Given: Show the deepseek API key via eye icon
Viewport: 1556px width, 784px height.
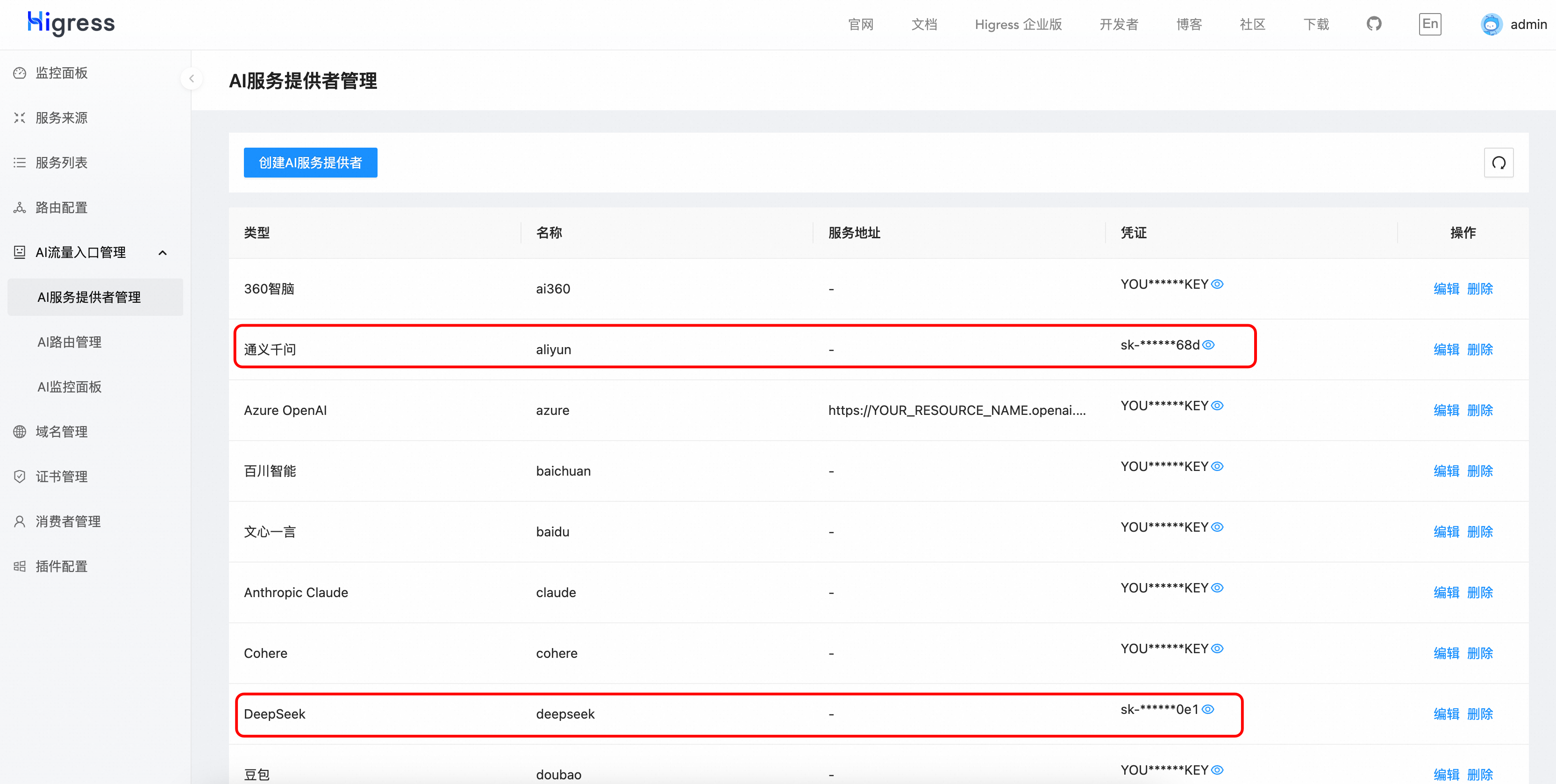Looking at the screenshot, I should (x=1207, y=709).
